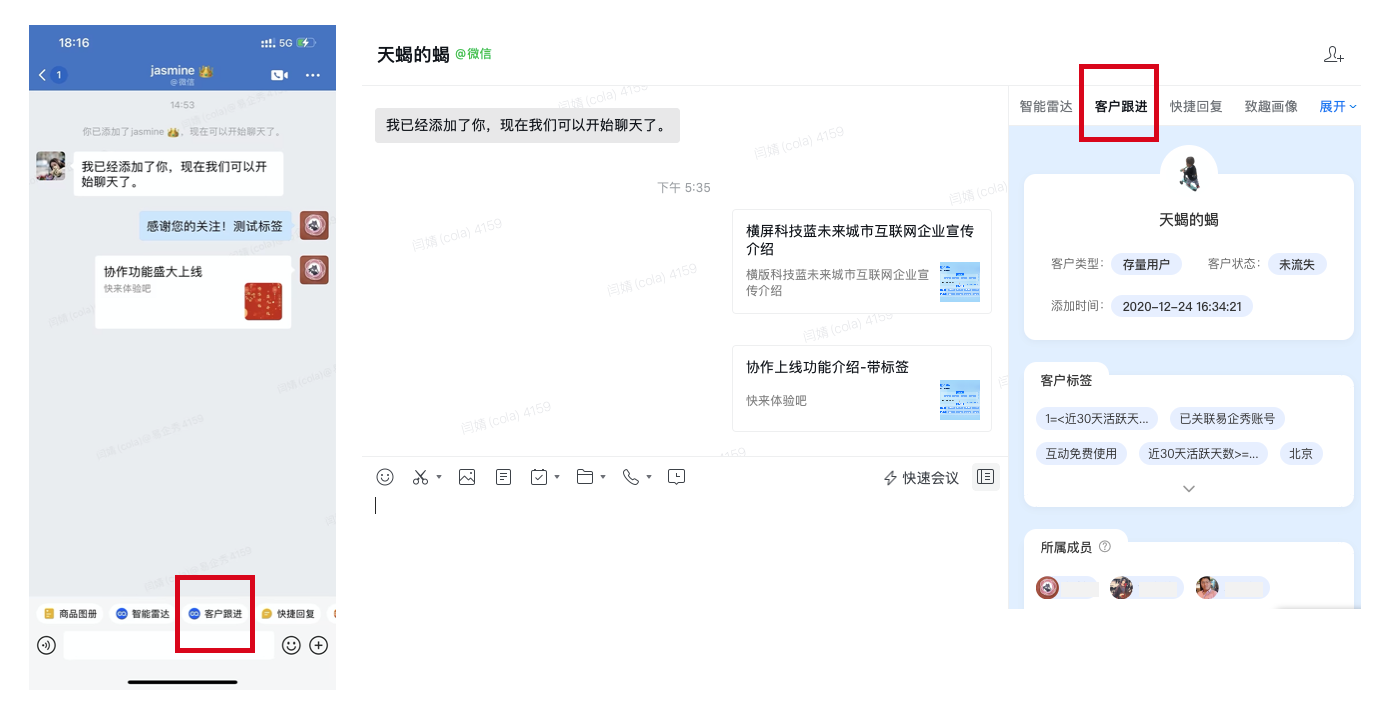1388x720 pixels.
Task: Open dropdown arrow next to scissors tool
Action: pyautogui.click(x=439, y=478)
